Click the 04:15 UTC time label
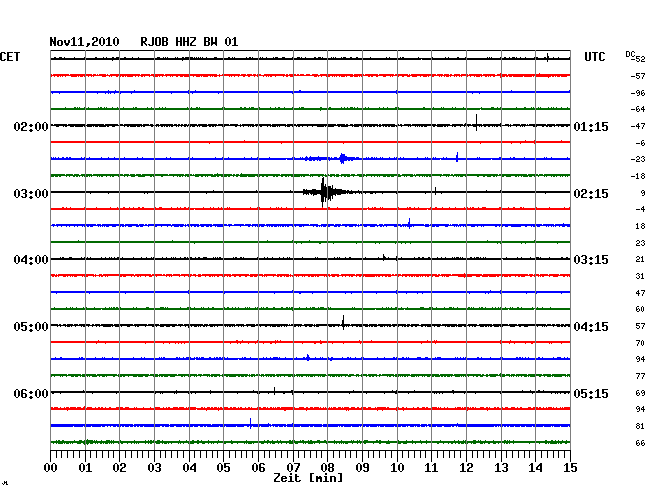The width and height of the screenshot is (650, 494). [591, 327]
